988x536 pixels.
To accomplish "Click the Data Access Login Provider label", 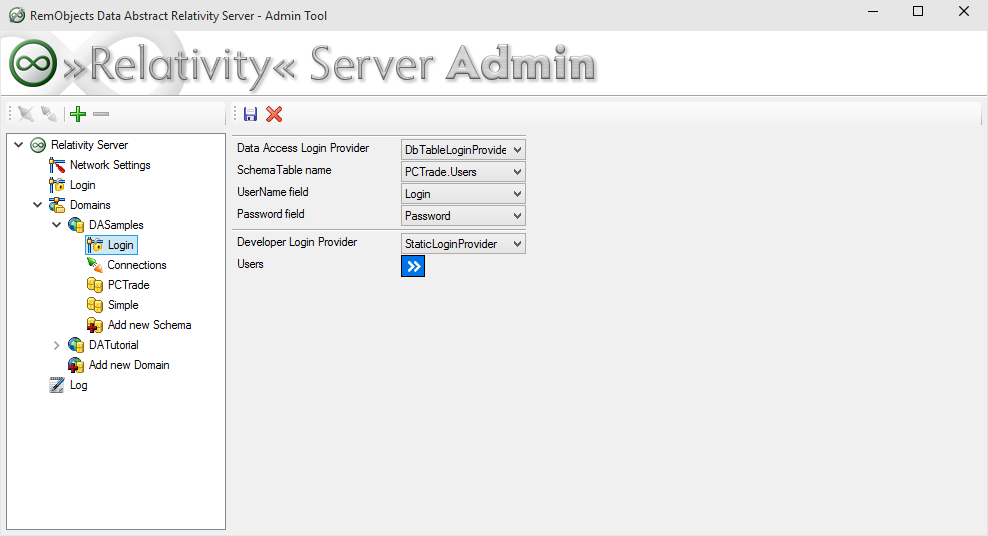I will click(303, 148).
